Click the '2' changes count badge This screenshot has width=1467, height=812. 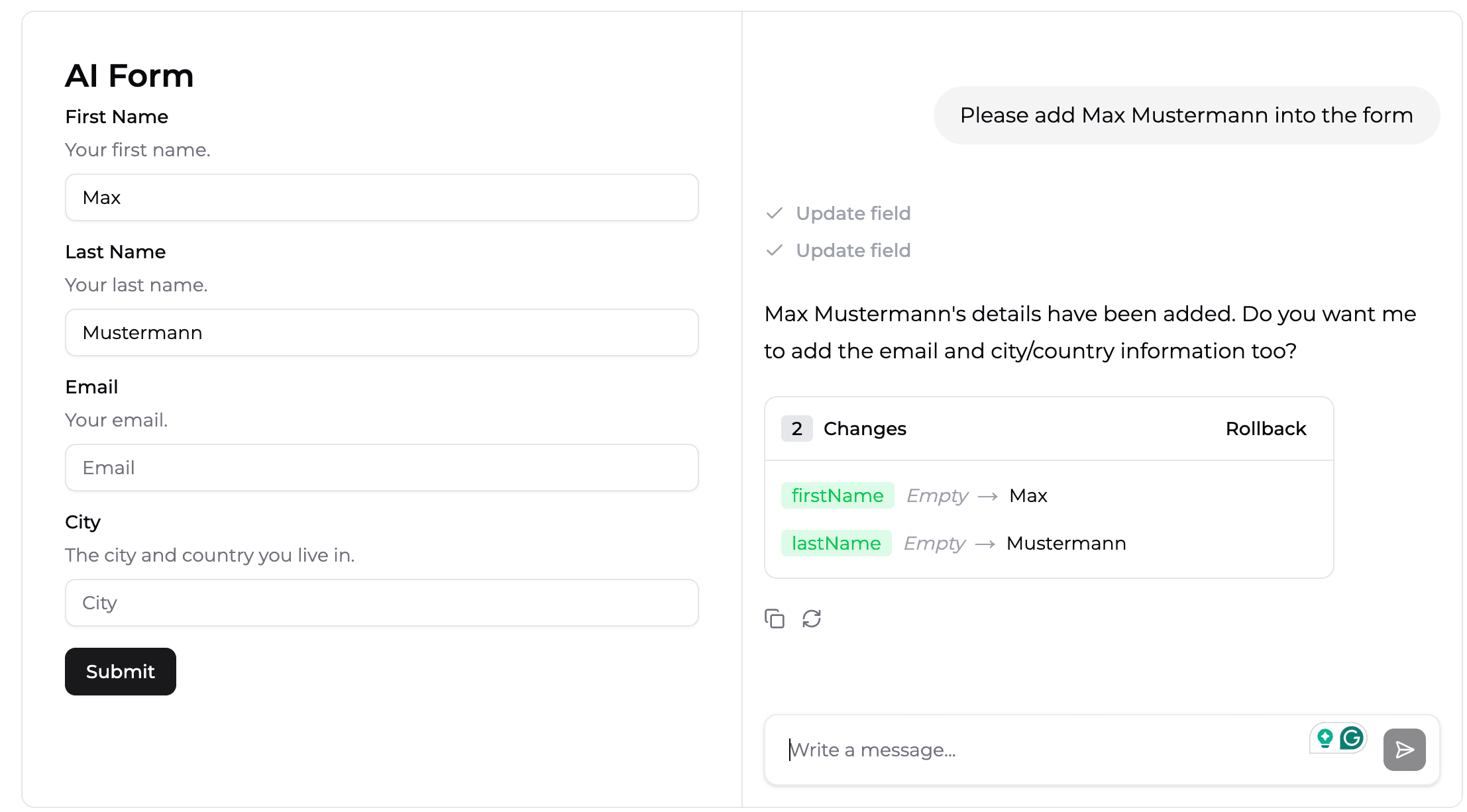(796, 429)
